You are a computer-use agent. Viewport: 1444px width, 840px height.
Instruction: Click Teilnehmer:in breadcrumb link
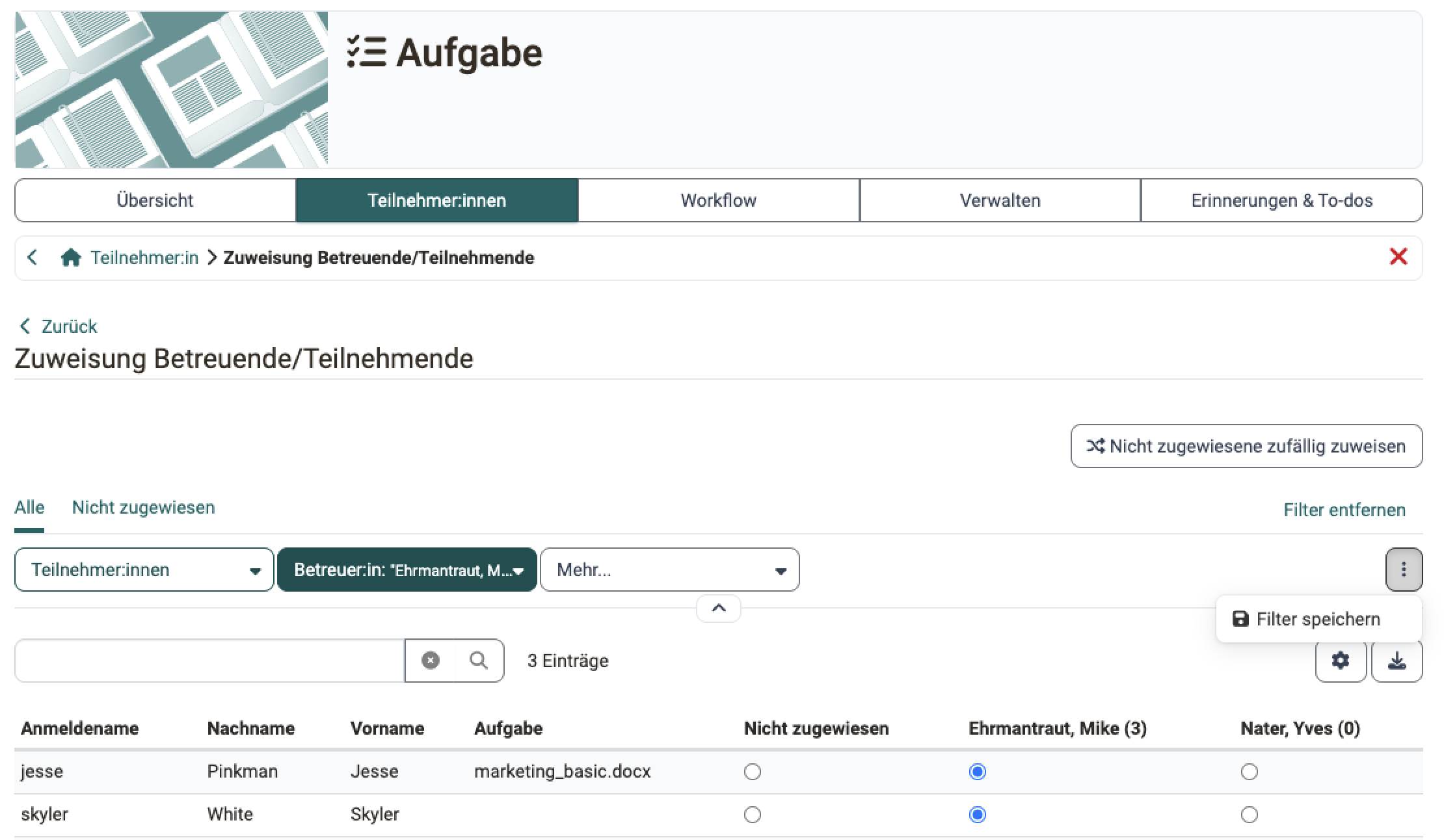(144, 258)
